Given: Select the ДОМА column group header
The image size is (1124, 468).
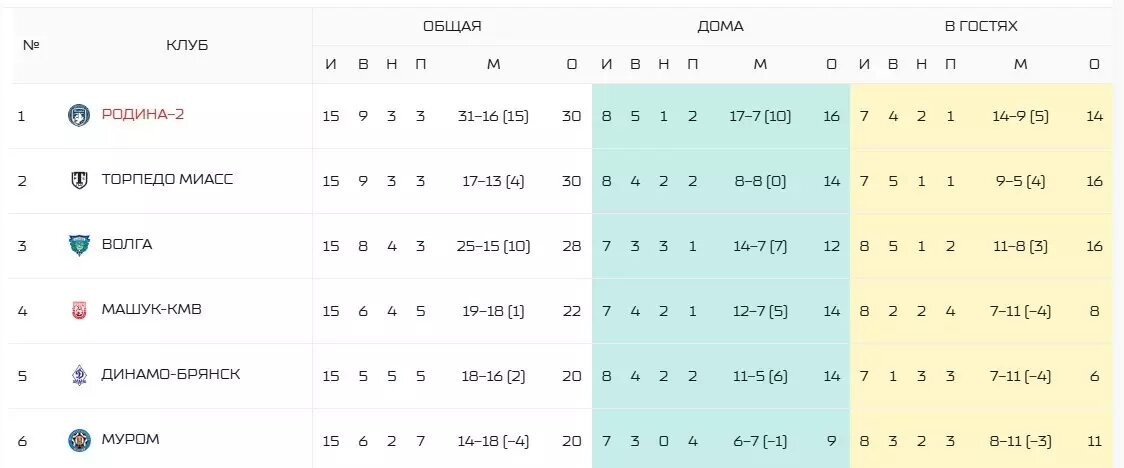Looking at the screenshot, I should (720, 27).
